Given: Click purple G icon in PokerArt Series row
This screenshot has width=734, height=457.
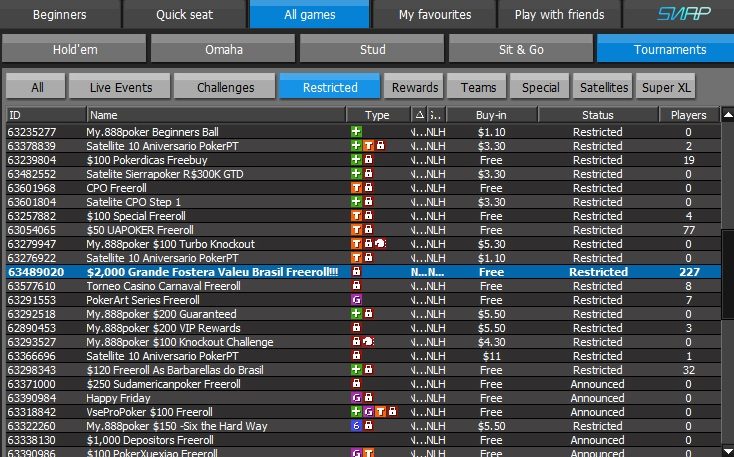Looking at the screenshot, I should coord(356,300).
